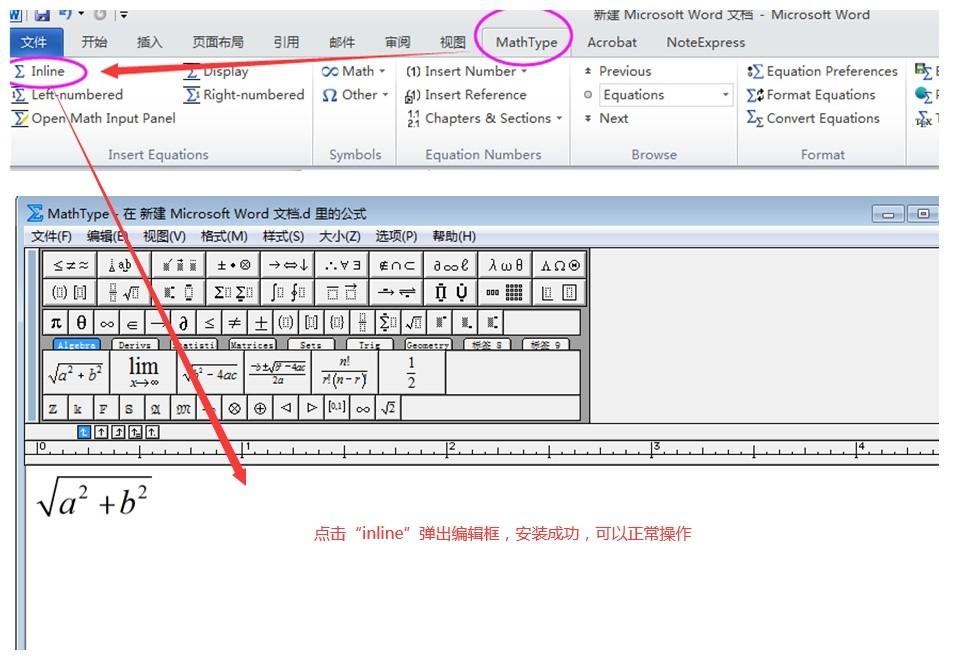Open 帮助(H) menu in MathType
Screen dimensions: 978x672
[453, 236]
